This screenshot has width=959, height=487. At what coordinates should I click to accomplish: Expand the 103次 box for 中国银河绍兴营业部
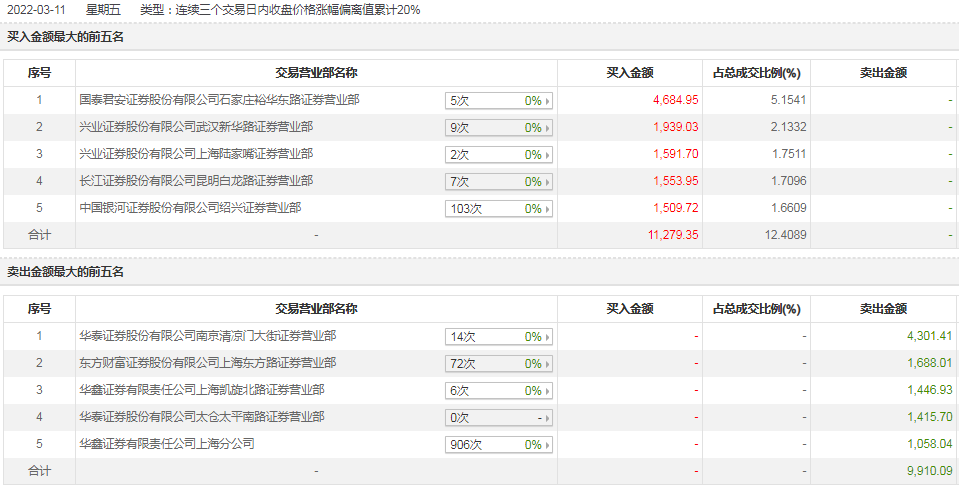[x=498, y=209]
